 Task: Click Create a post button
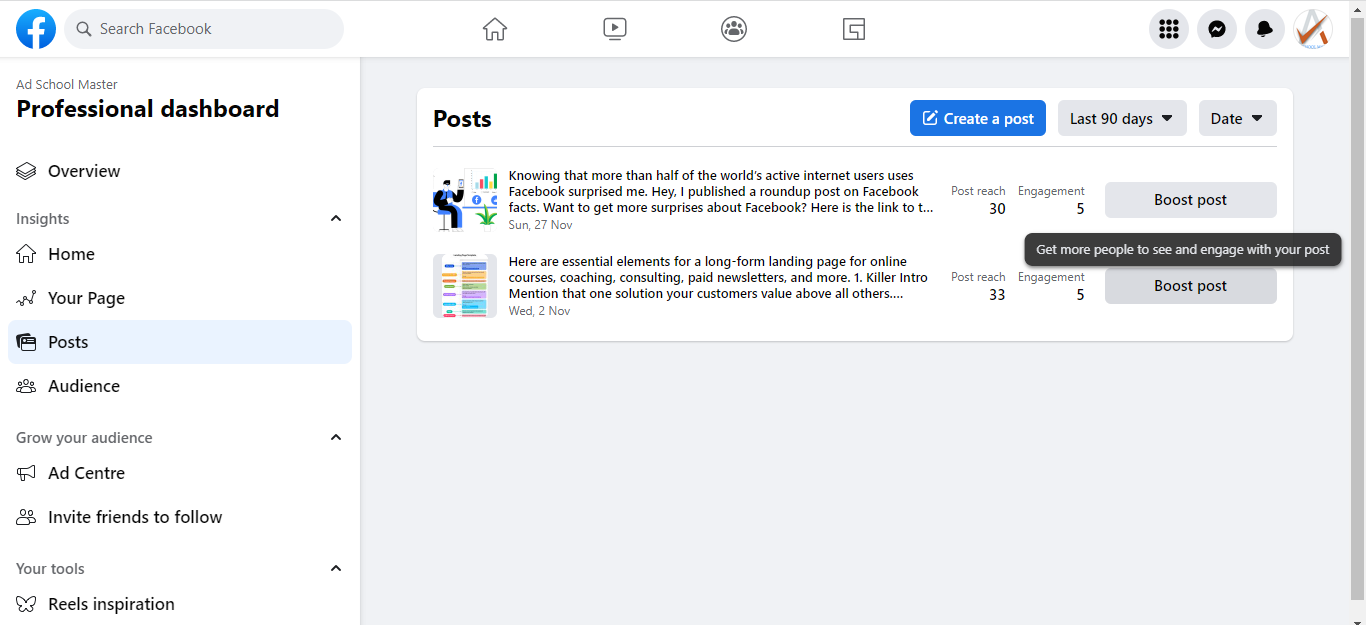[978, 118]
